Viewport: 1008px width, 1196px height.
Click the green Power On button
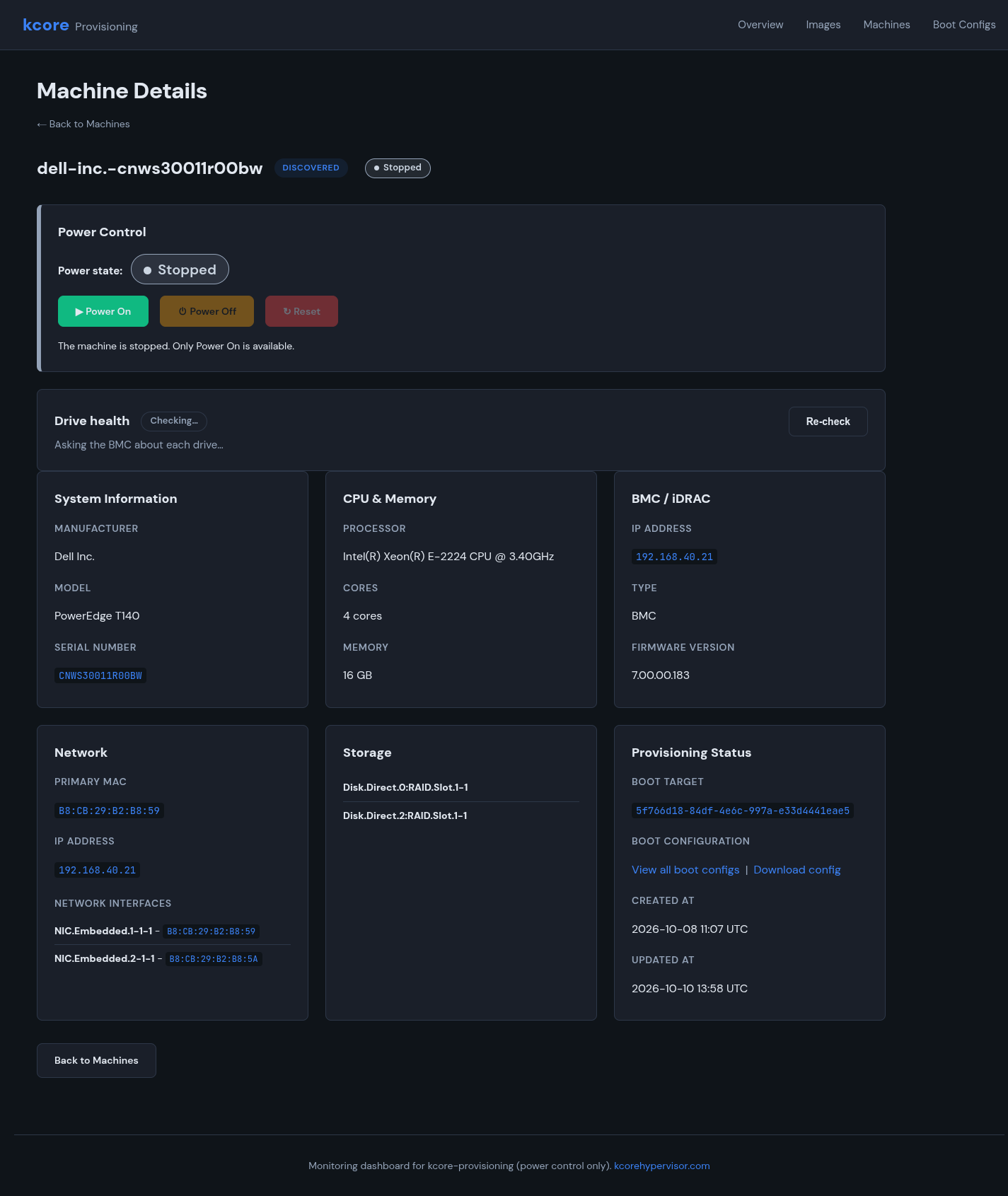pyautogui.click(x=103, y=311)
